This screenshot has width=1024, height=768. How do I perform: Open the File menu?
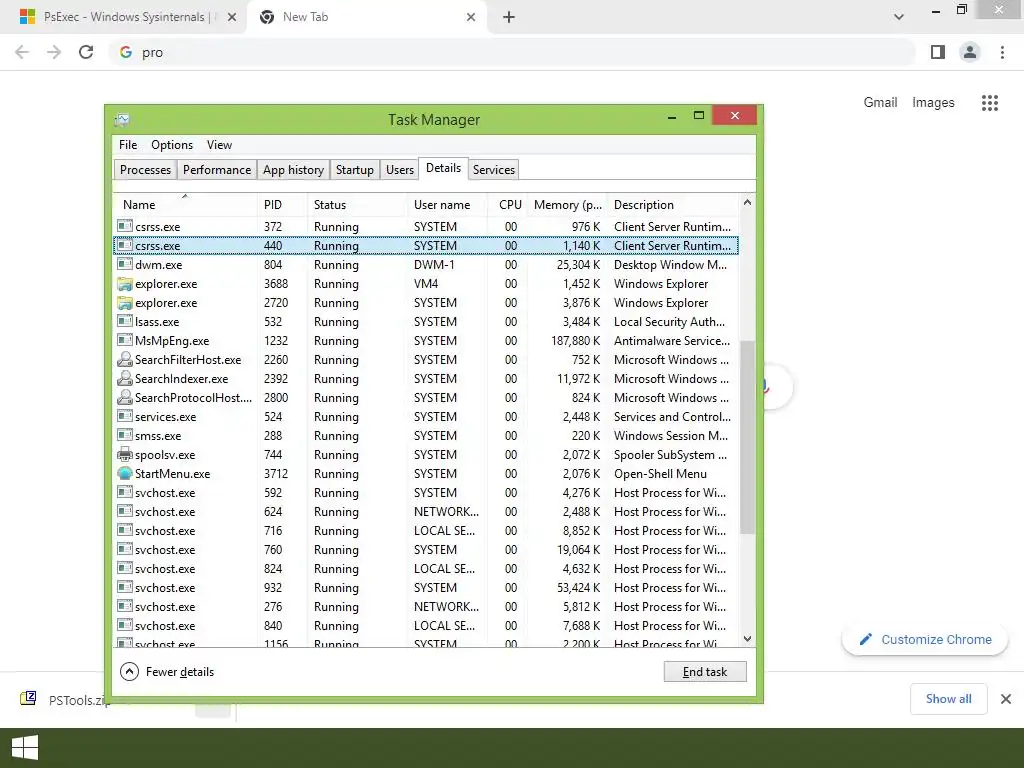click(x=128, y=145)
